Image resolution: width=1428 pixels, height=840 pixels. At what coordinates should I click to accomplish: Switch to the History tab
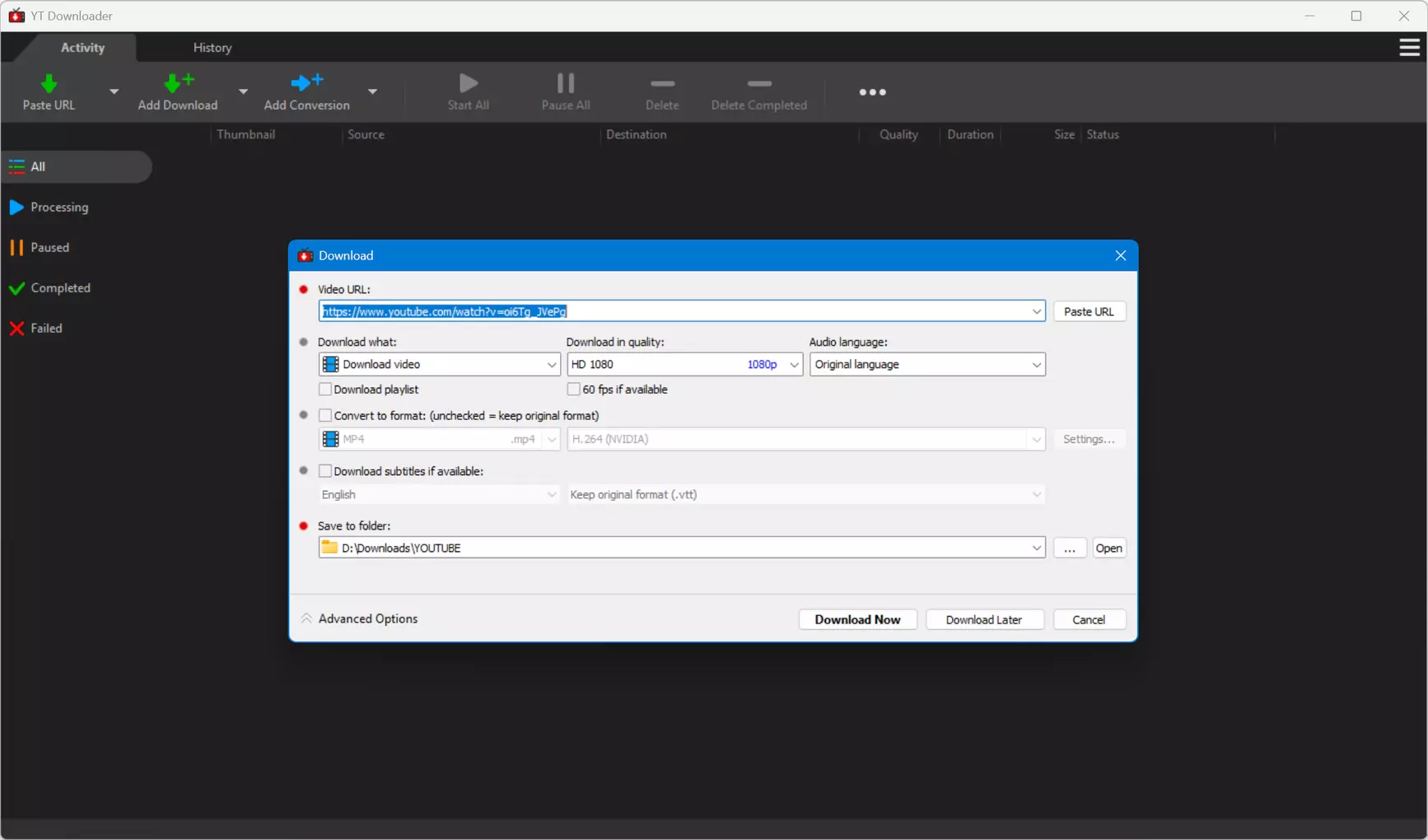pos(212,48)
